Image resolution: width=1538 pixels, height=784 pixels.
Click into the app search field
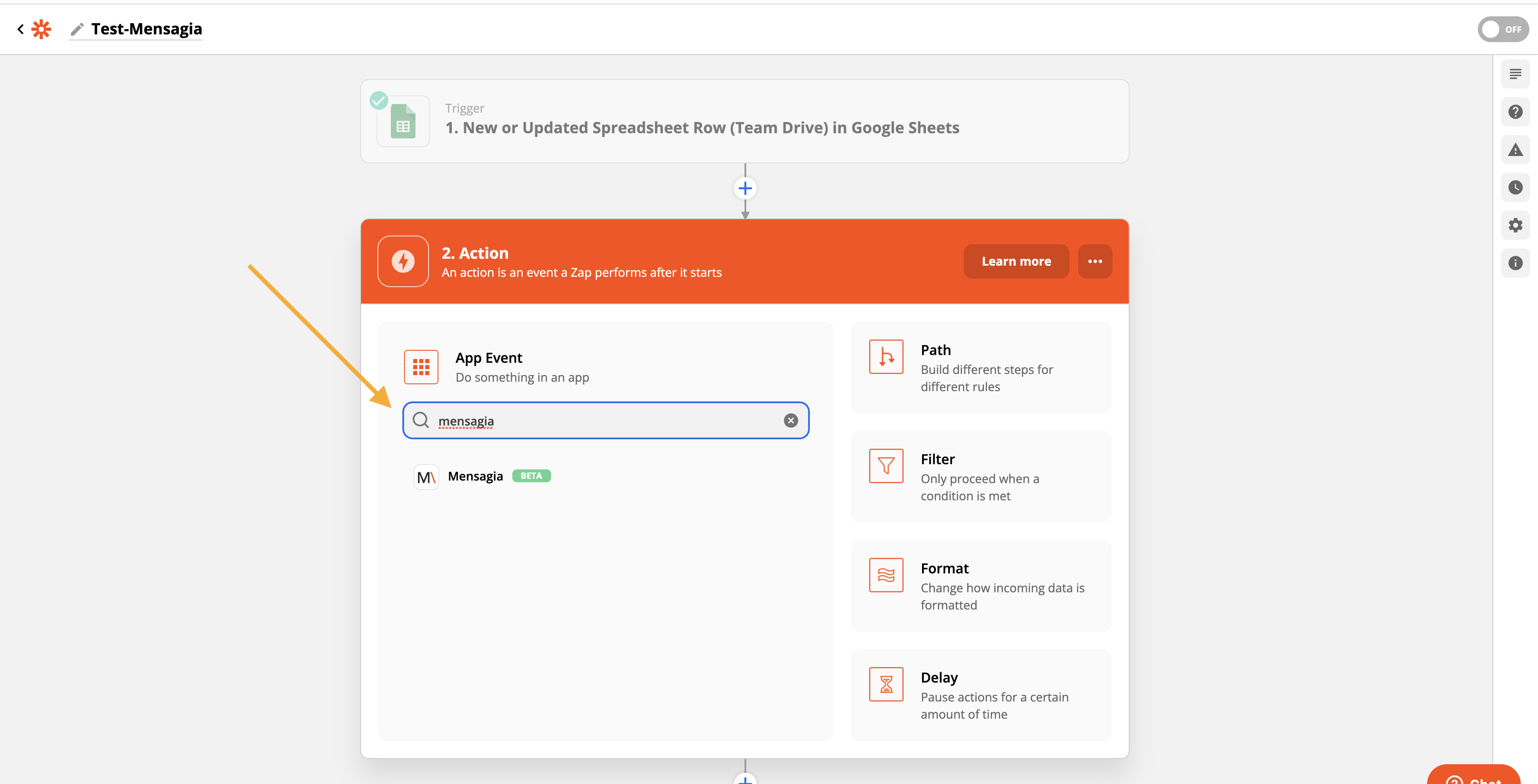(603, 420)
